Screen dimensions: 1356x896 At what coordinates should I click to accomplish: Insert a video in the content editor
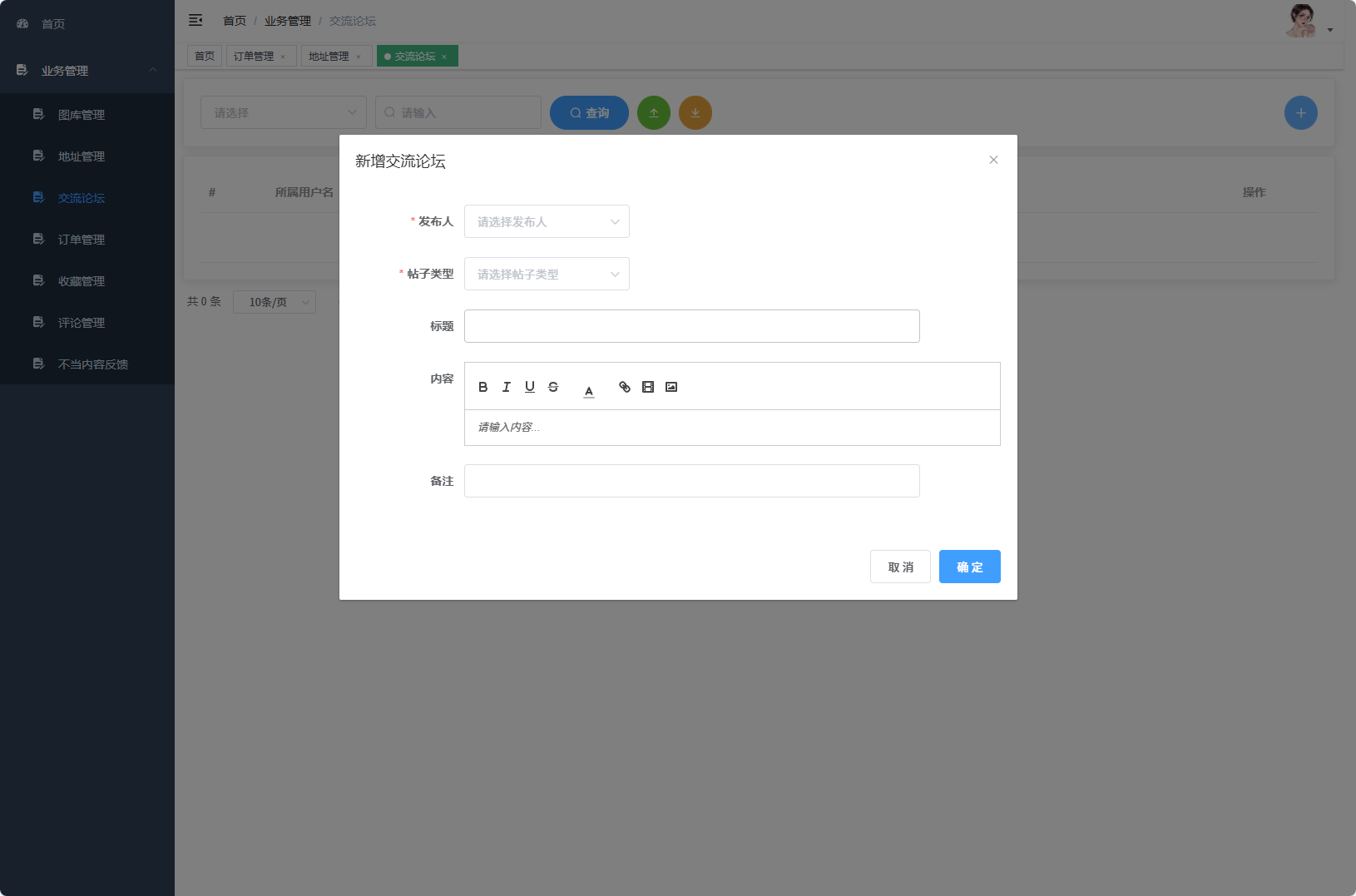coord(648,387)
